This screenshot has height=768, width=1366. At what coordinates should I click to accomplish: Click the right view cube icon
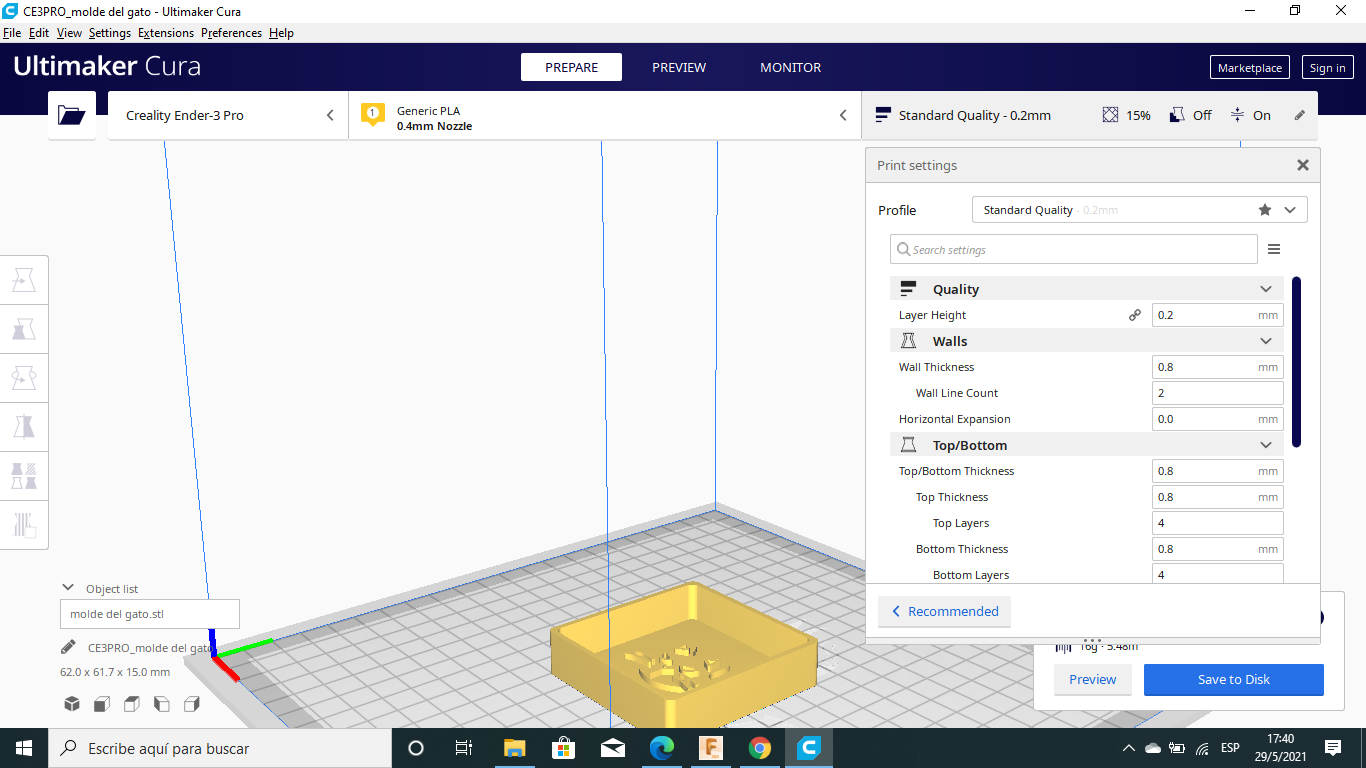point(191,704)
